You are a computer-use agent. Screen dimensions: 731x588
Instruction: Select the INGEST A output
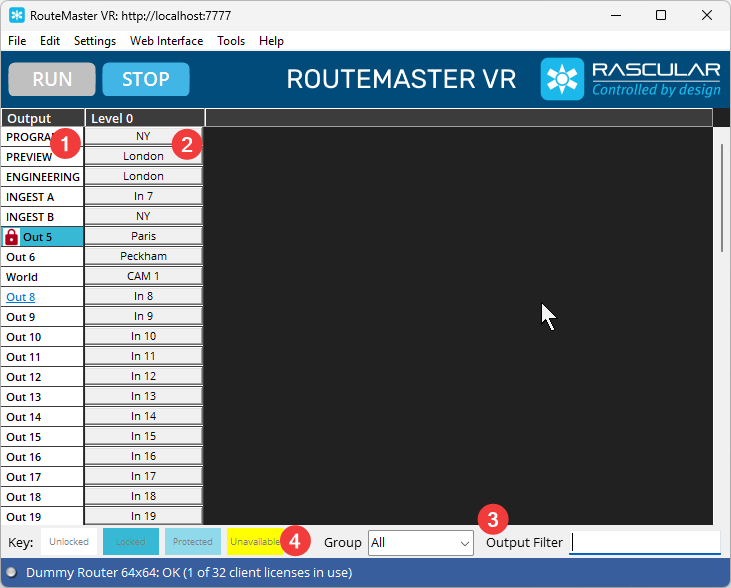click(x=42, y=197)
